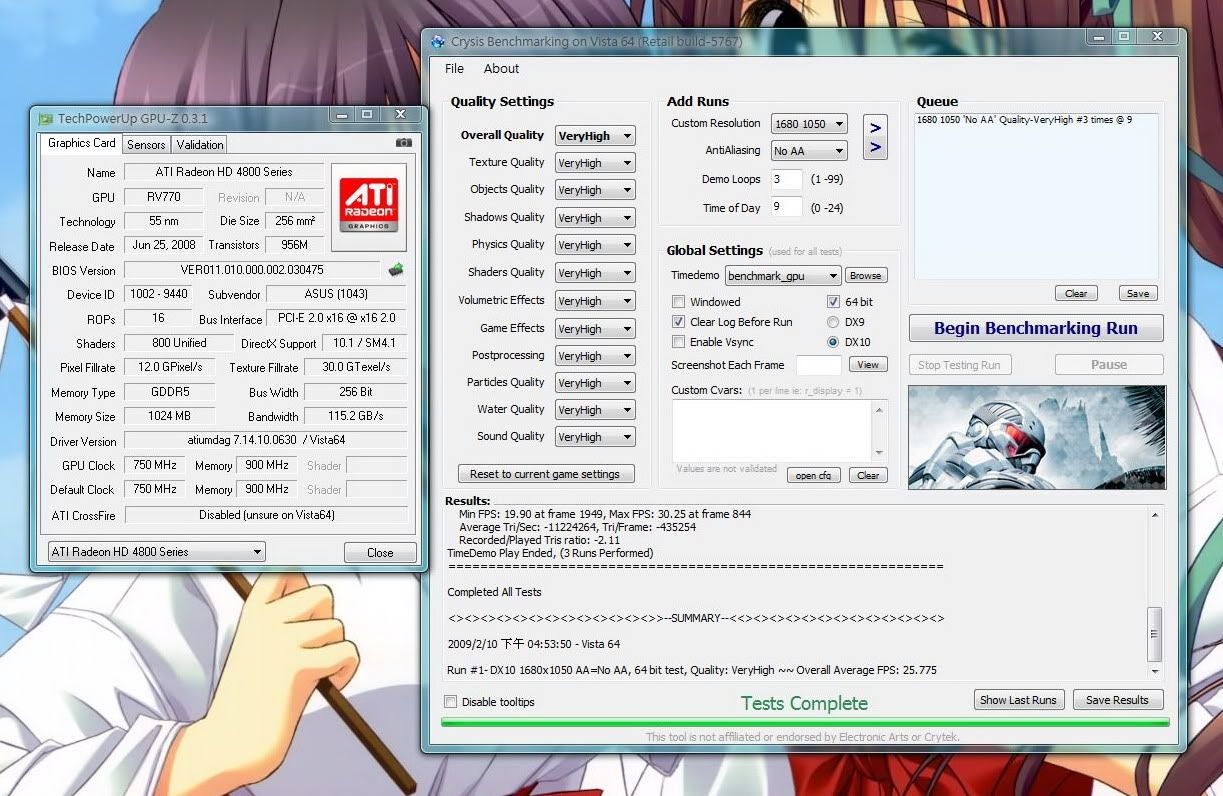Open the ATI Radeon HD 4800 Series device selector
The height and width of the screenshot is (796, 1223).
coord(157,552)
